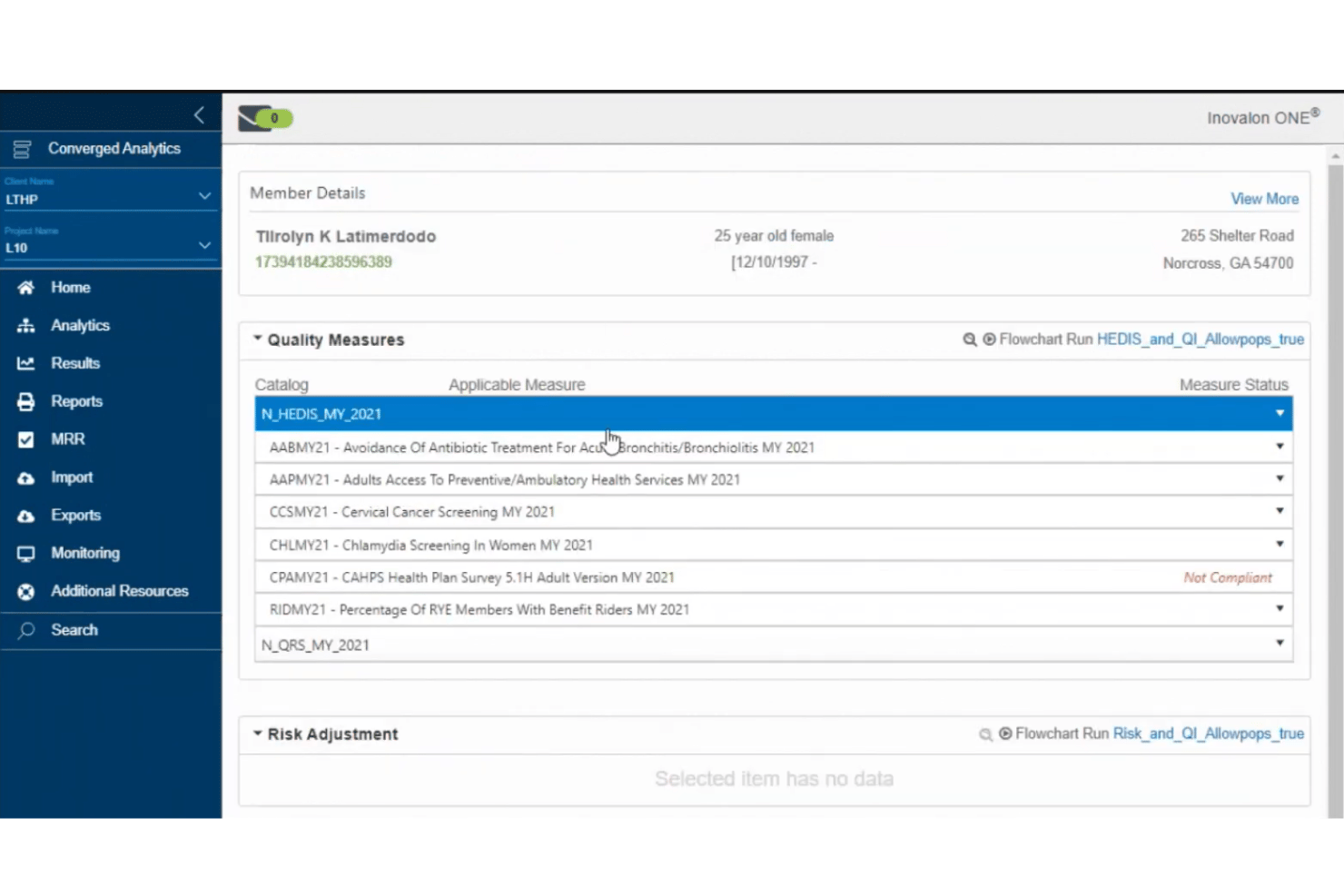Expand the N_QRS_MY_2021 catalog arrow

click(x=1280, y=643)
